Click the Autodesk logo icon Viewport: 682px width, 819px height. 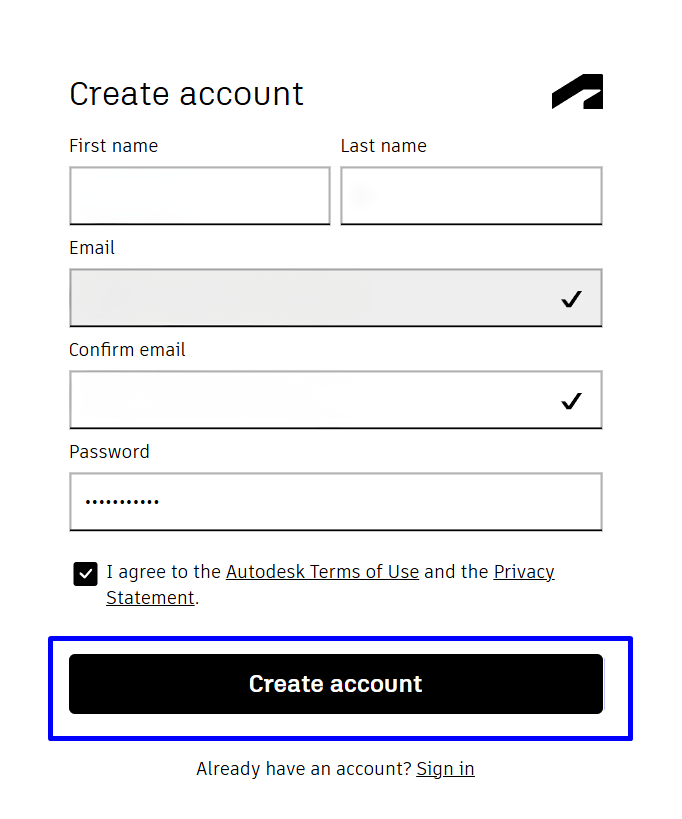tap(577, 91)
